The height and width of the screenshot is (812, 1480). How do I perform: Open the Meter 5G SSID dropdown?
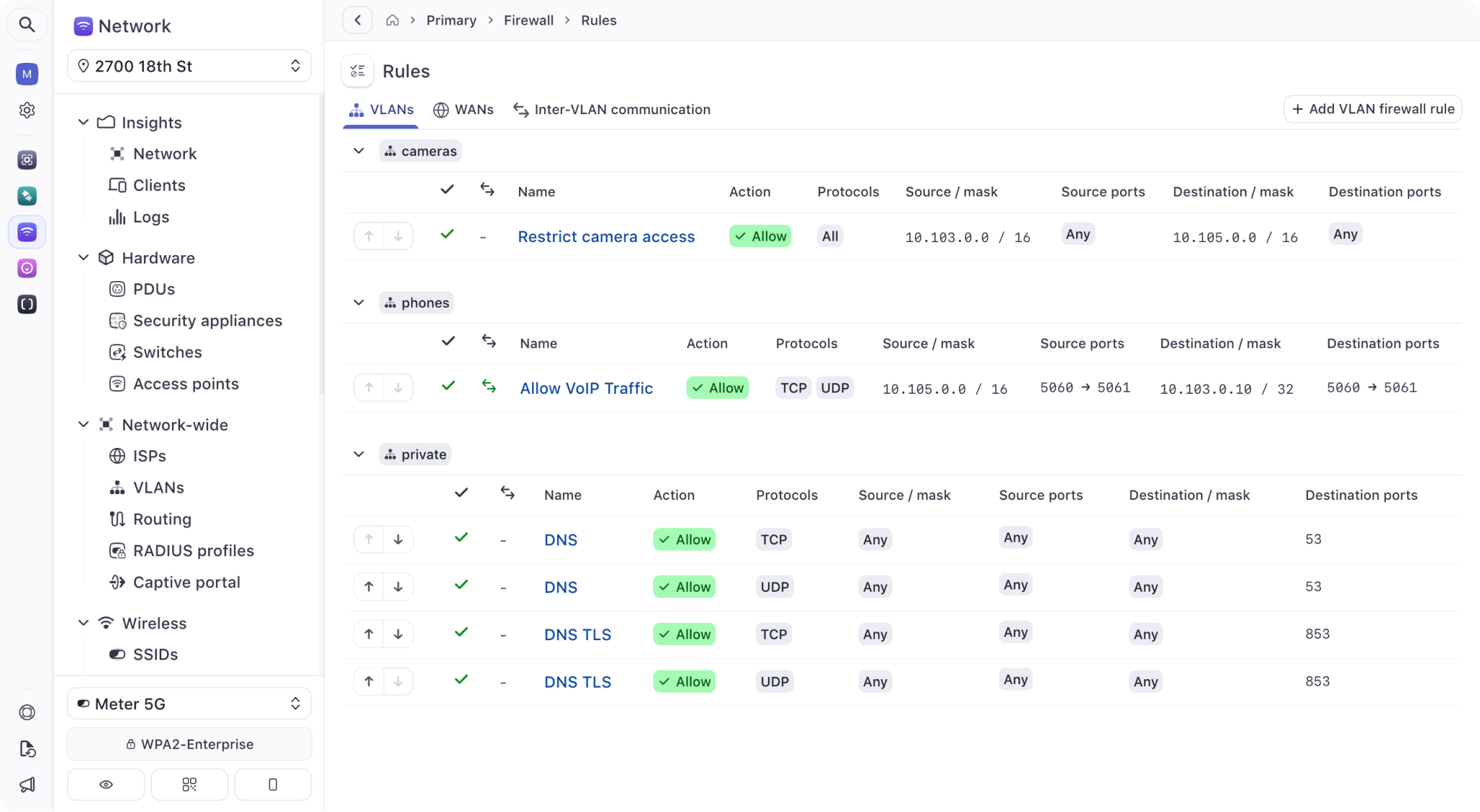[x=189, y=704]
